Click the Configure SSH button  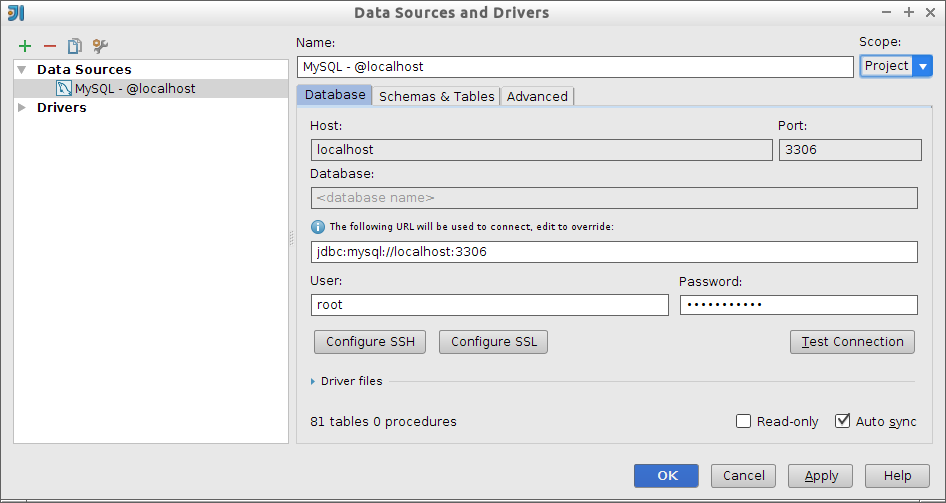370,342
